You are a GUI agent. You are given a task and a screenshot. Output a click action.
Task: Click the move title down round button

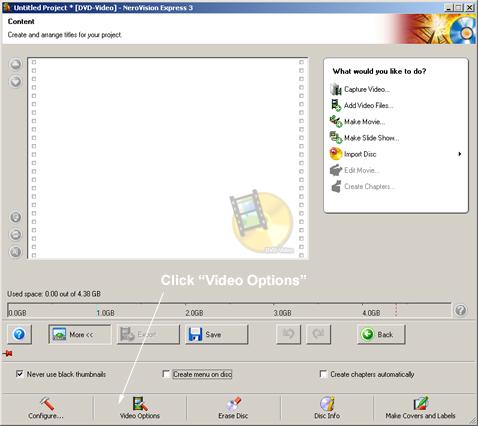pos(16,81)
